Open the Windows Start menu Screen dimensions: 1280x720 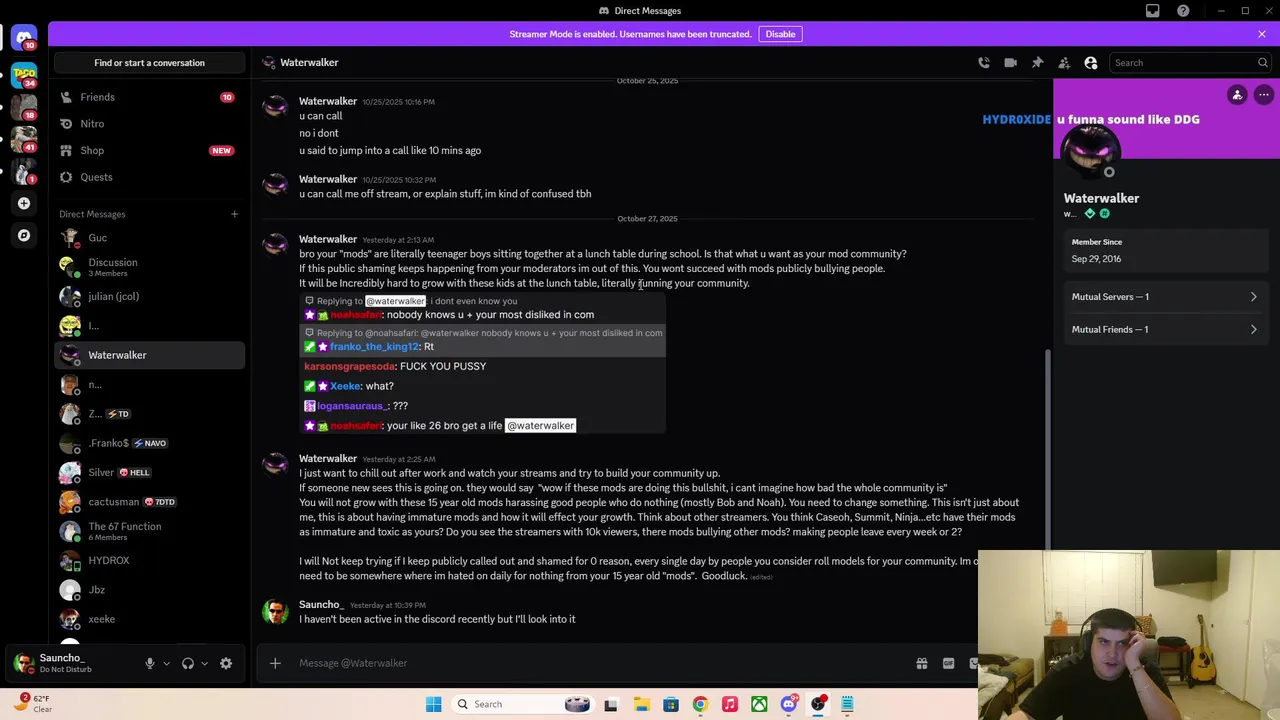pos(433,704)
